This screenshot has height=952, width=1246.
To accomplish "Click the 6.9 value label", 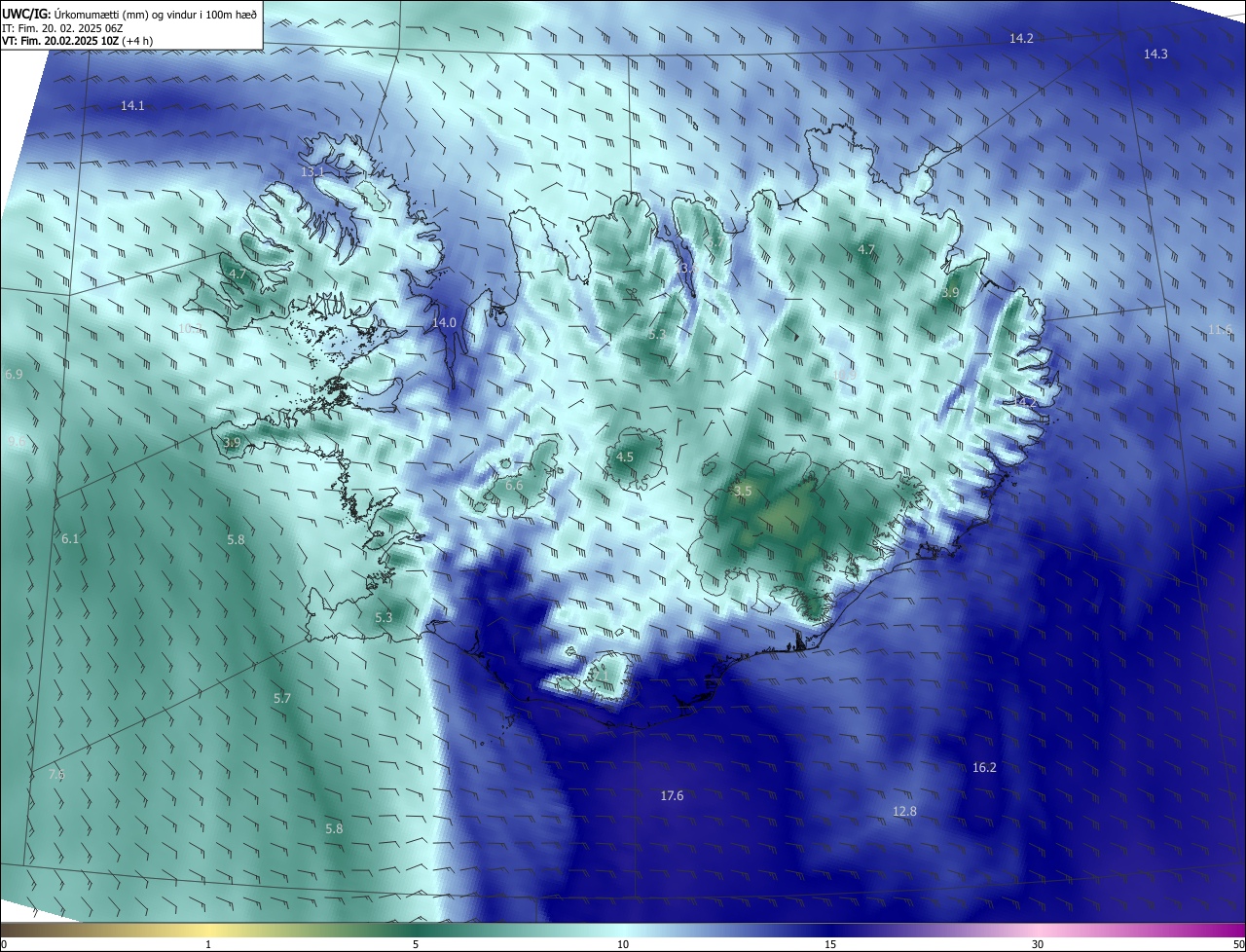I will click(x=14, y=374).
